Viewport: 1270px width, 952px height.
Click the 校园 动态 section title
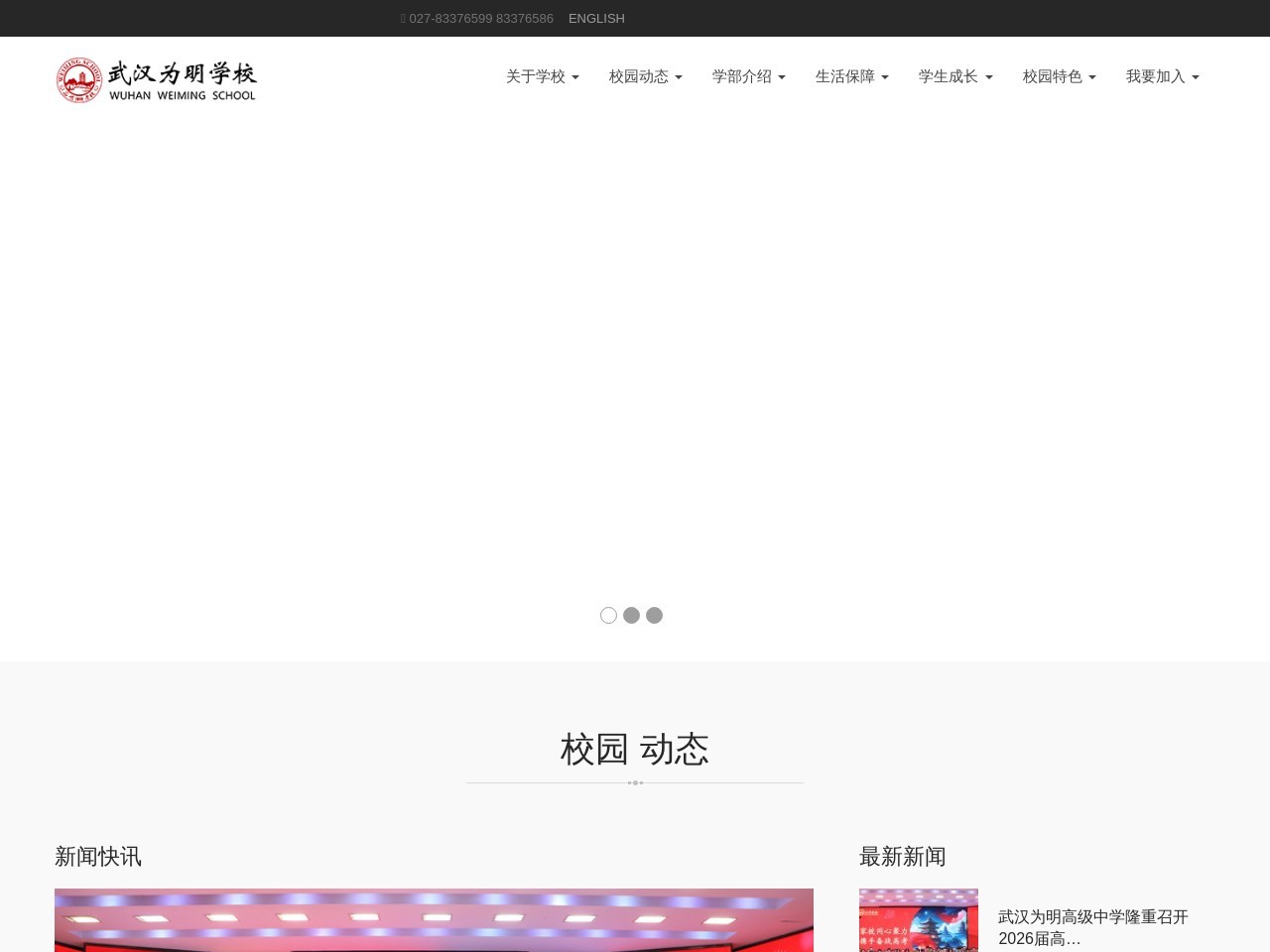(x=635, y=749)
